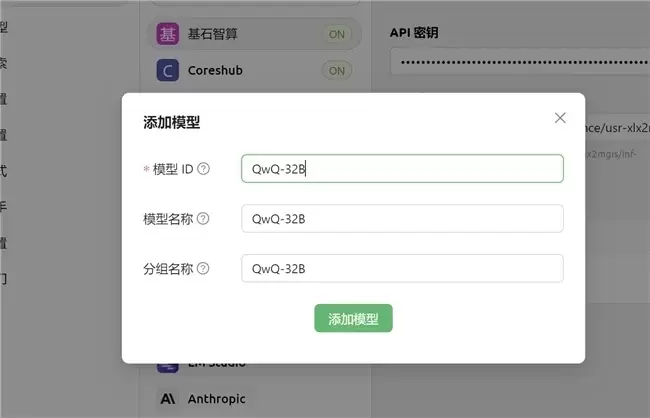The width and height of the screenshot is (650, 418).
Task: Click the API 密钥 password field
Action: click(x=520, y=62)
